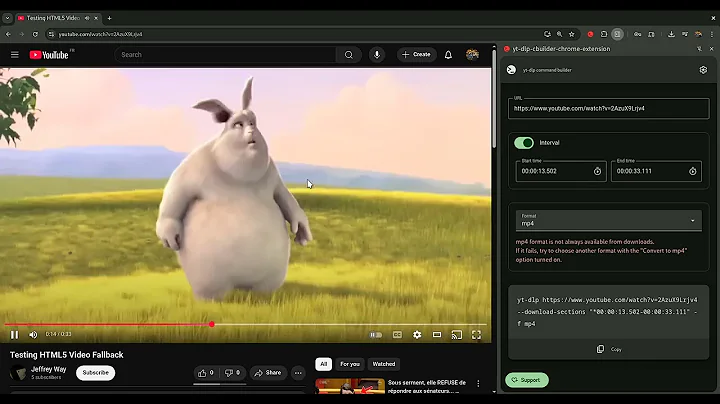Enter fullscreen on the video
The height and width of the screenshot is (404, 720).
click(x=476, y=335)
